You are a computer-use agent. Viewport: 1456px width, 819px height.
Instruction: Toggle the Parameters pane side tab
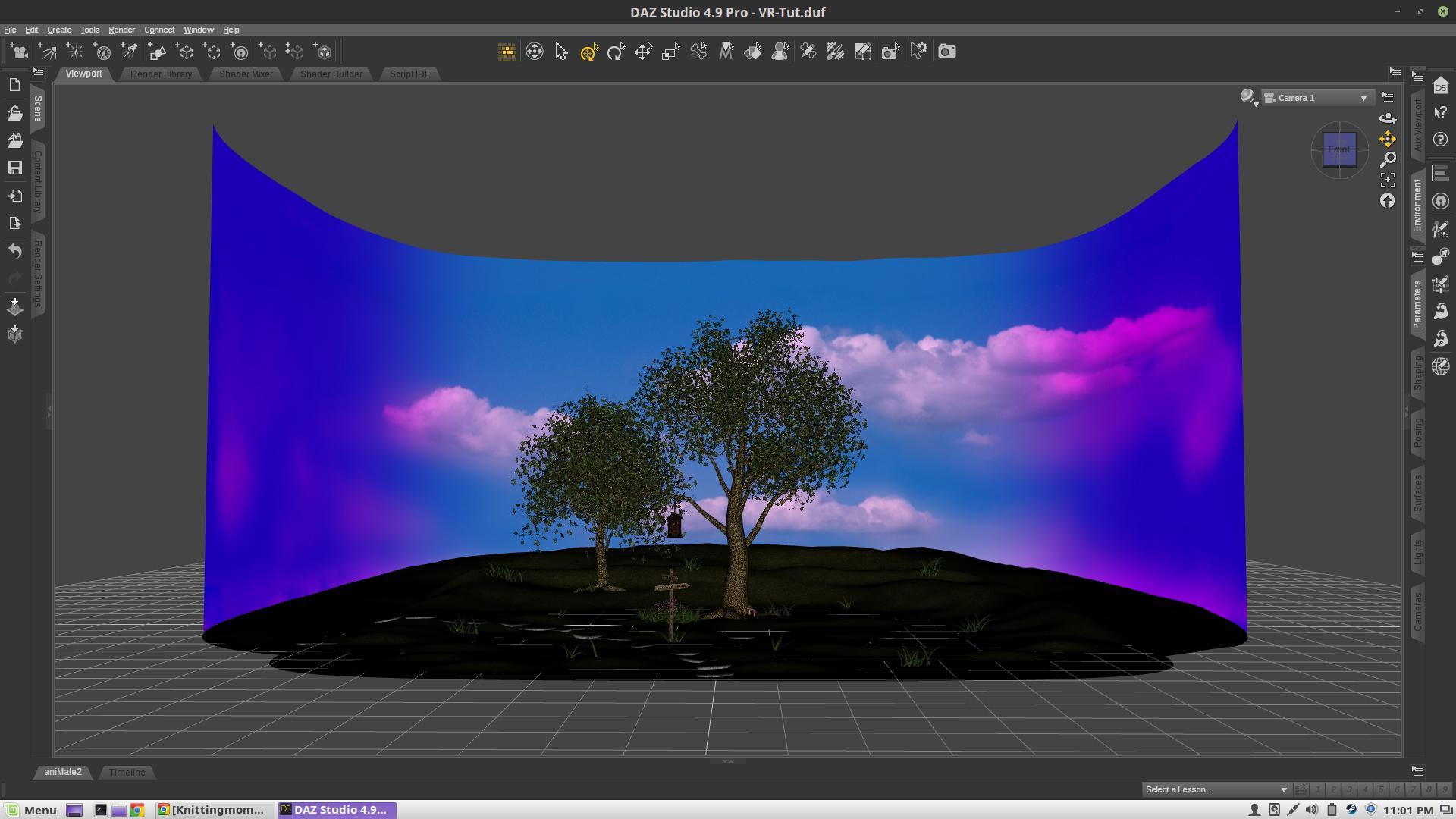click(x=1417, y=303)
